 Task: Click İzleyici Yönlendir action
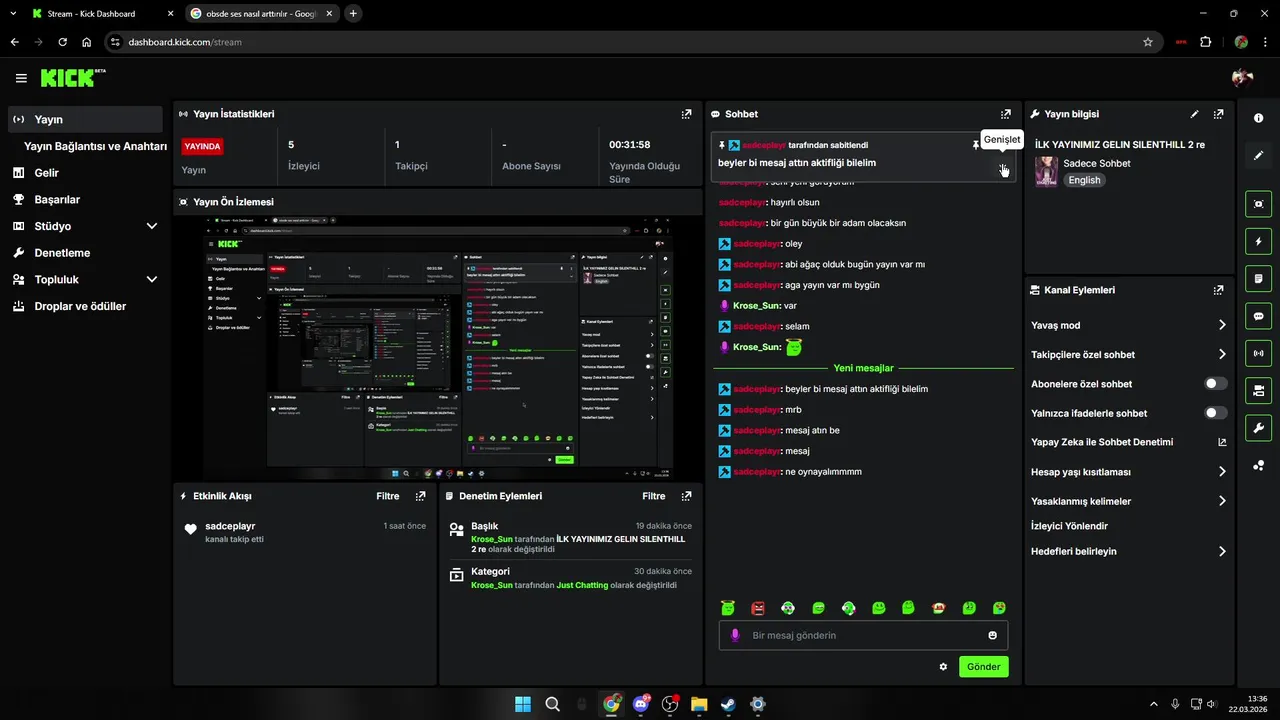[x=1069, y=526]
